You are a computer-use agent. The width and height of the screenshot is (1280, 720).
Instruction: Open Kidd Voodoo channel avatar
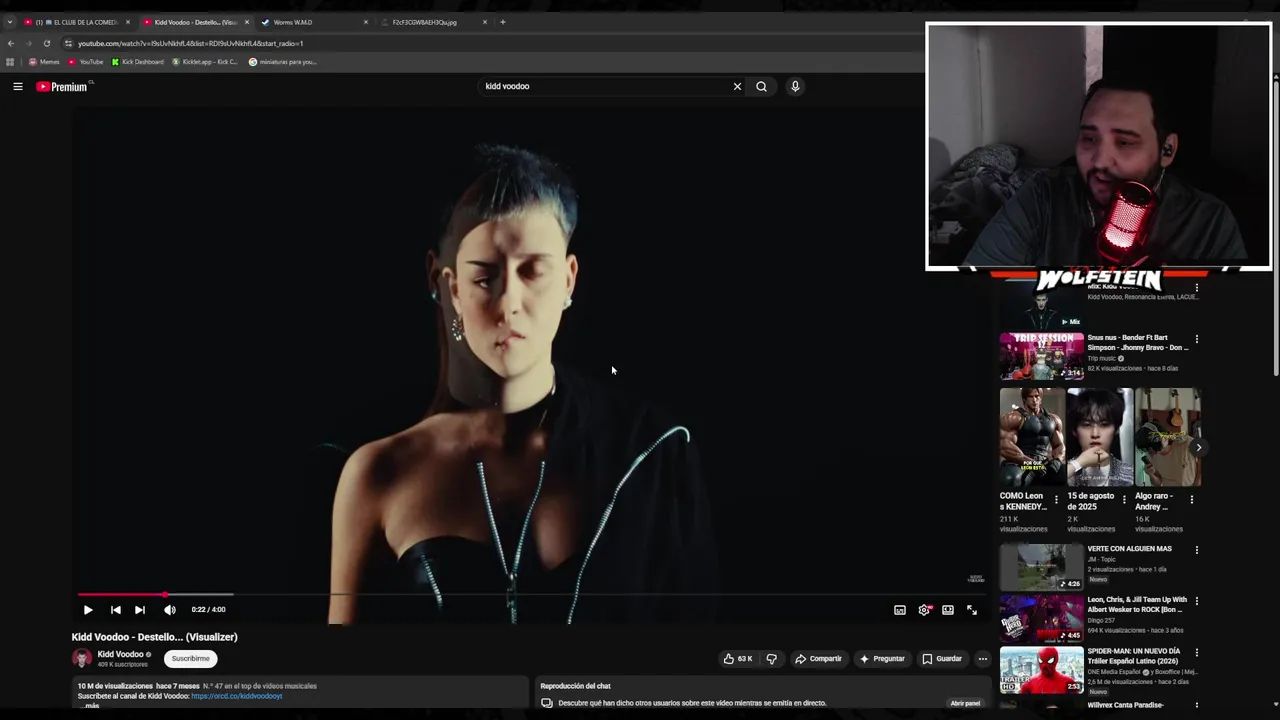pos(82,658)
